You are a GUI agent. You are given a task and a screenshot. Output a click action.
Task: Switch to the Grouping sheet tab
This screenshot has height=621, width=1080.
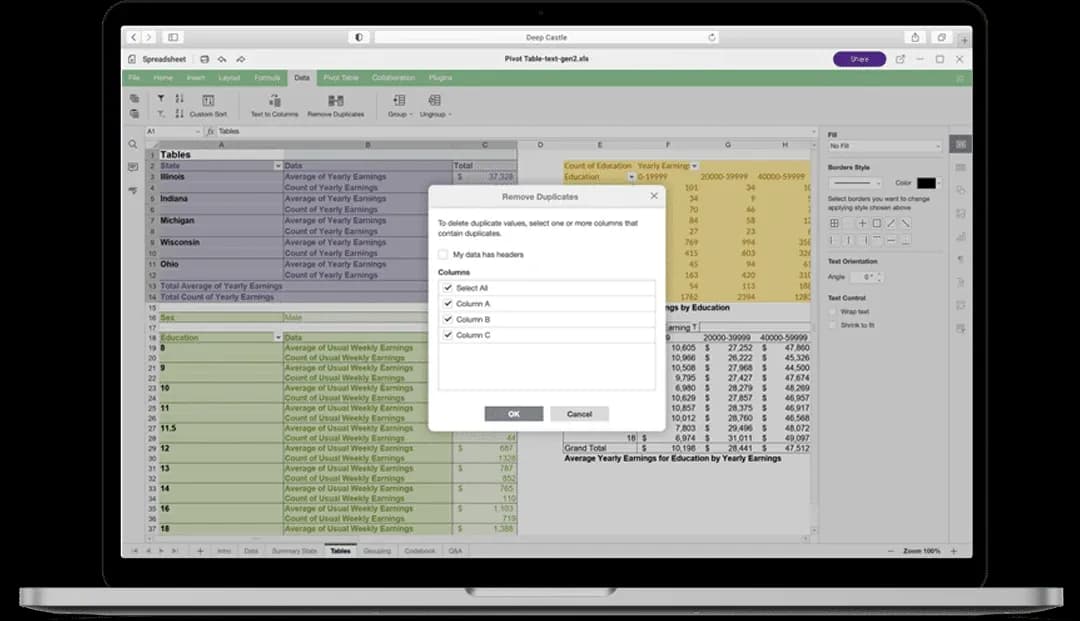pyautogui.click(x=377, y=551)
